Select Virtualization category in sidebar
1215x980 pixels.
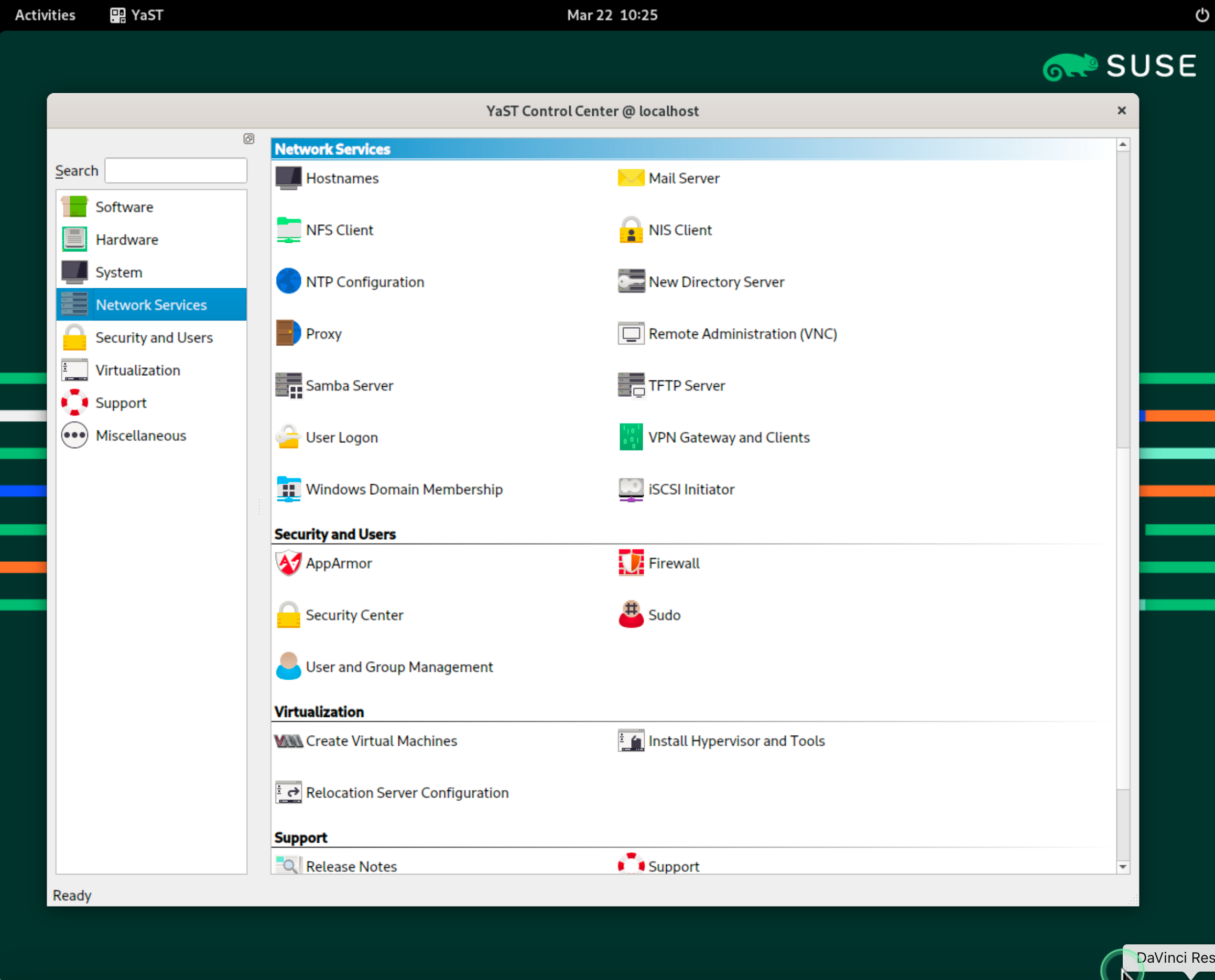coord(151,371)
